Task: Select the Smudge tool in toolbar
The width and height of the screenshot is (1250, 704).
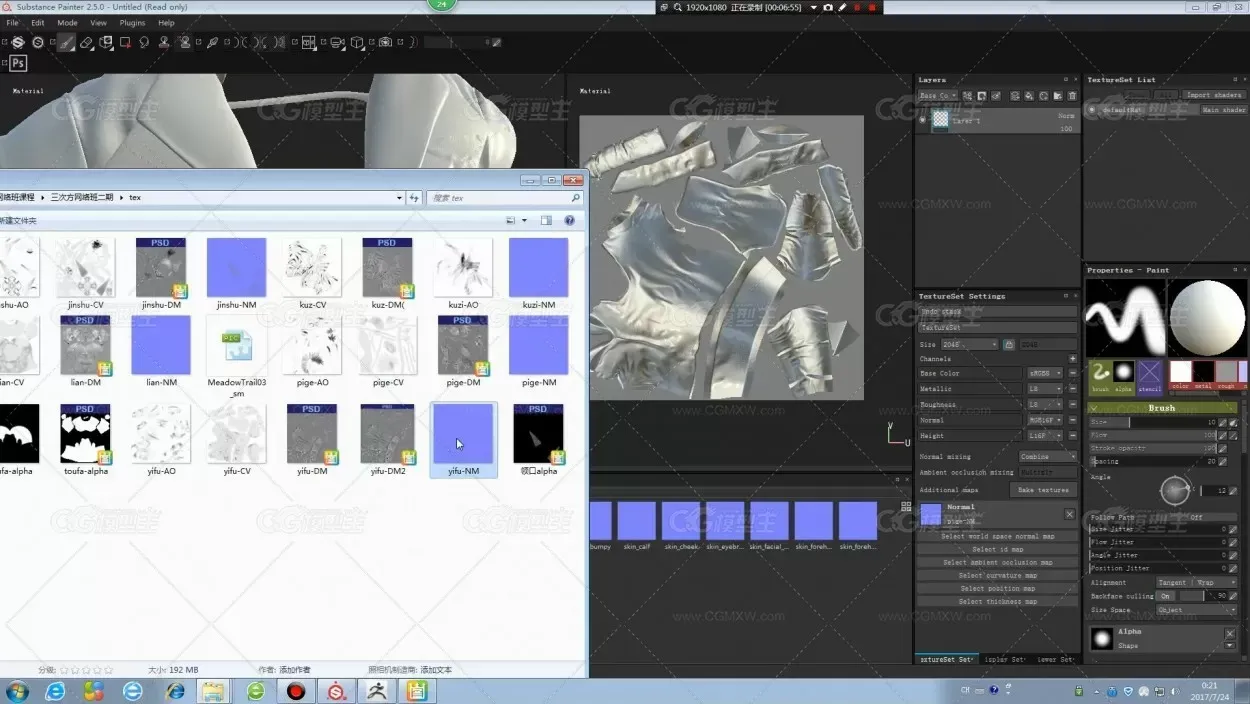Action: pos(144,43)
